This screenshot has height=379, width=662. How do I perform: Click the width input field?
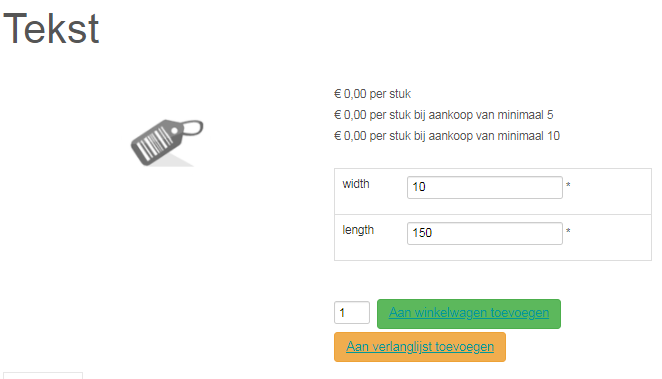point(485,187)
